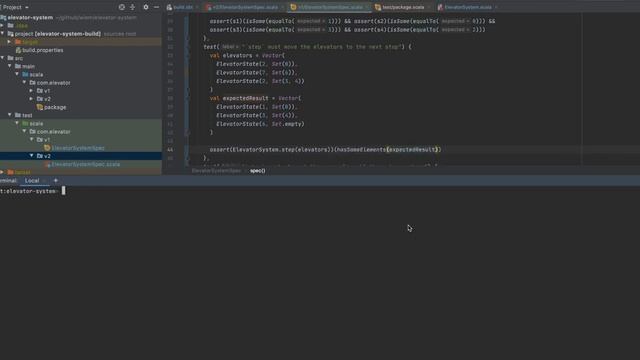
Task: Add a new terminal session with plus
Action: click(56, 180)
